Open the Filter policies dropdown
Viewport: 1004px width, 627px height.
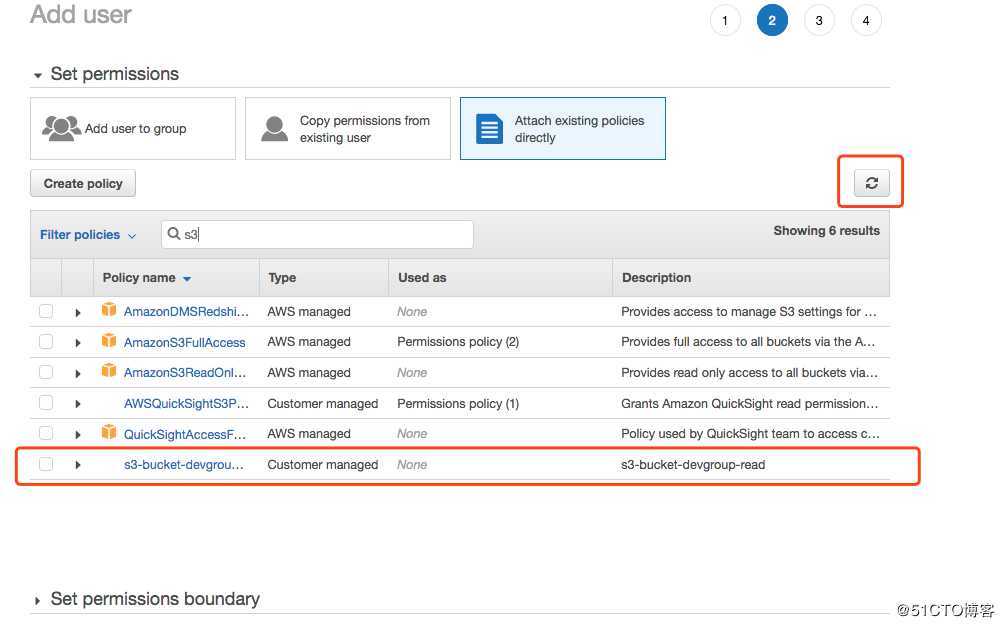click(x=88, y=234)
